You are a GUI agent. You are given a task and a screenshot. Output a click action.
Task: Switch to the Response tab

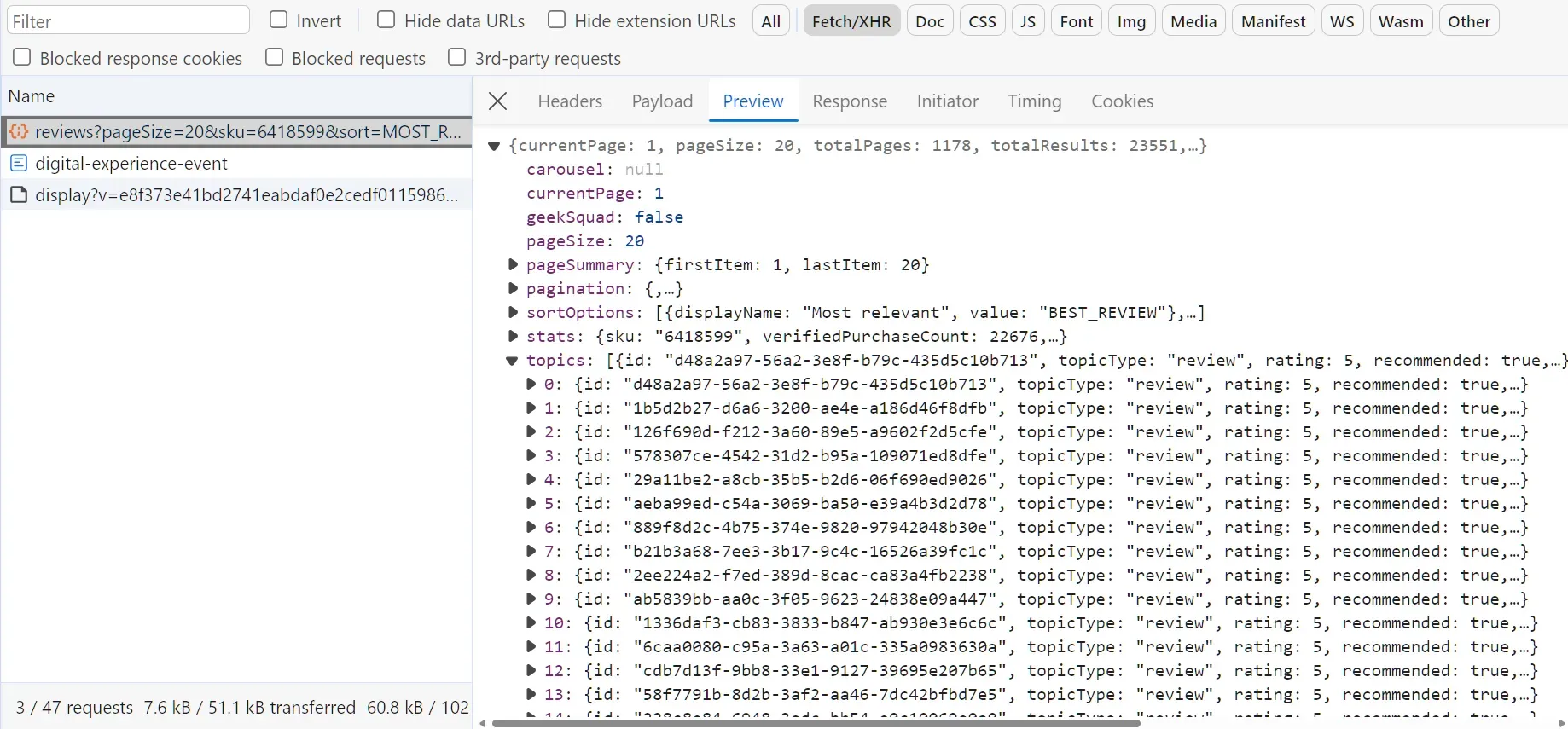tap(850, 101)
